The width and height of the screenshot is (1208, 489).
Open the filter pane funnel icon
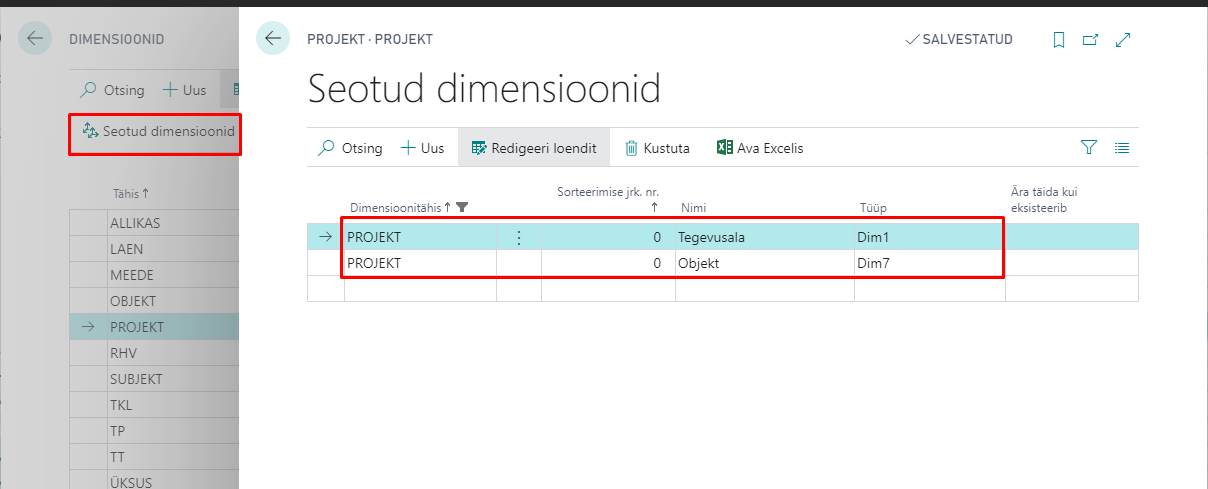pos(1089,148)
